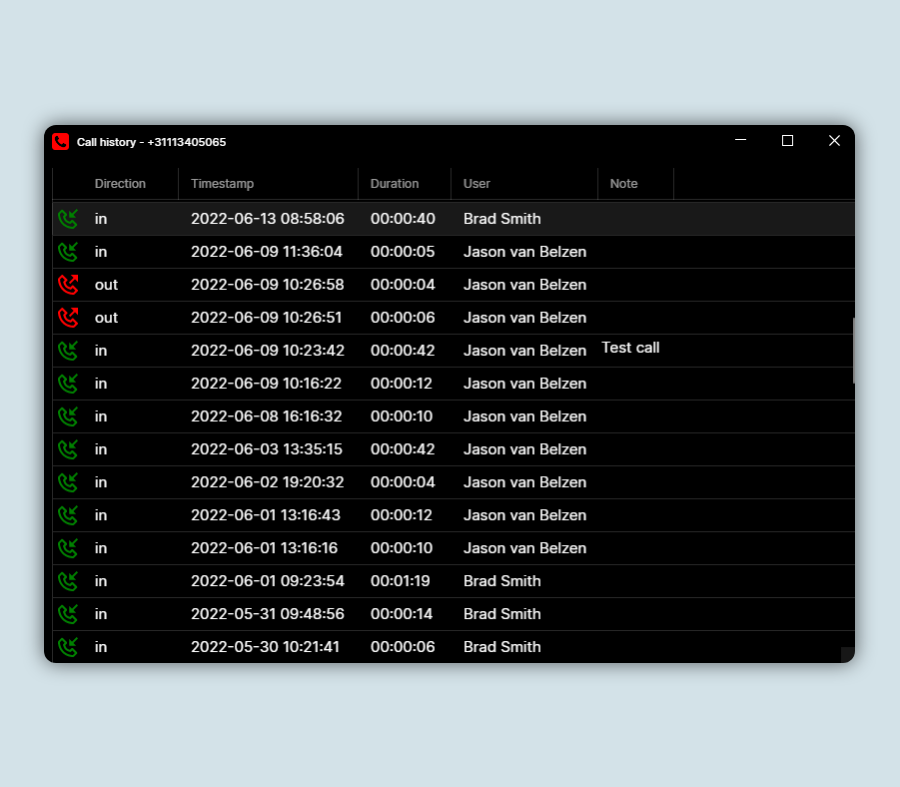Sort by the Direction column header
900x787 pixels.
(120, 184)
